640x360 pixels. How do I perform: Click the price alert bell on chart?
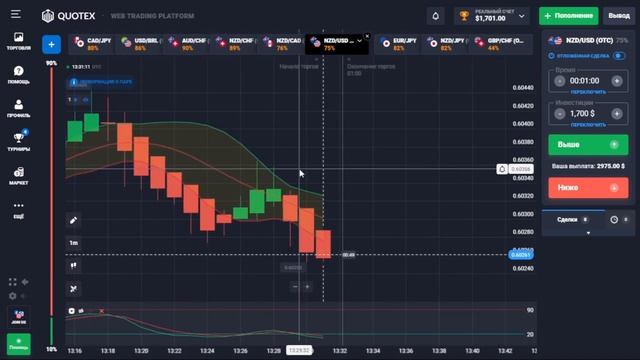coord(502,169)
